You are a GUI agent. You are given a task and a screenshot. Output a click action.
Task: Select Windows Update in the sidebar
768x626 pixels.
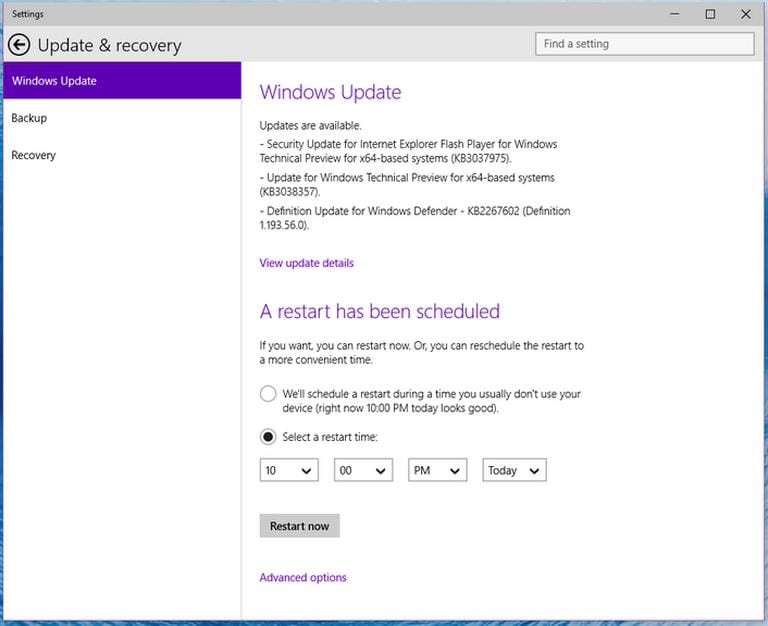click(x=120, y=81)
